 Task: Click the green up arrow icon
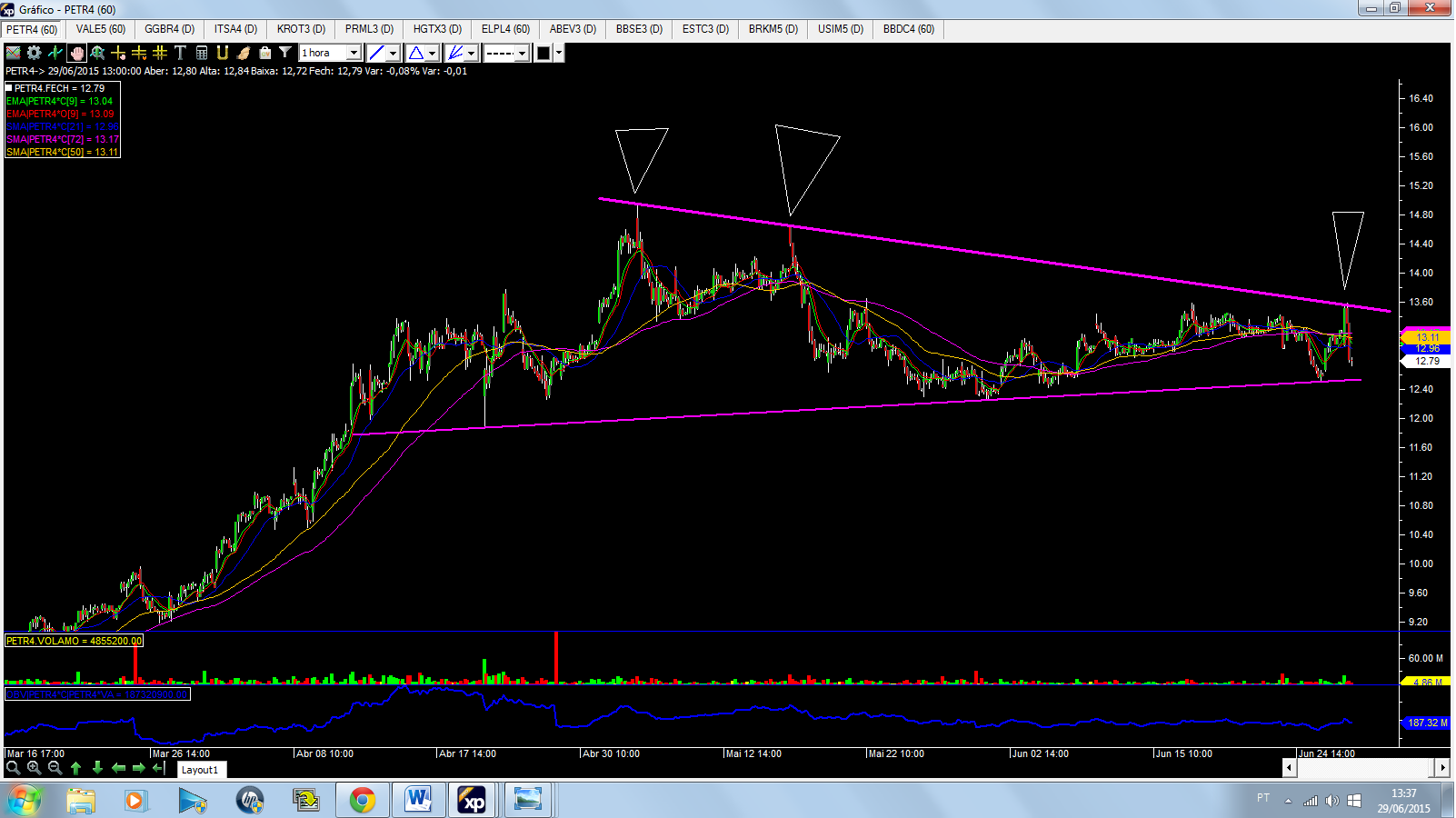(76, 768)
